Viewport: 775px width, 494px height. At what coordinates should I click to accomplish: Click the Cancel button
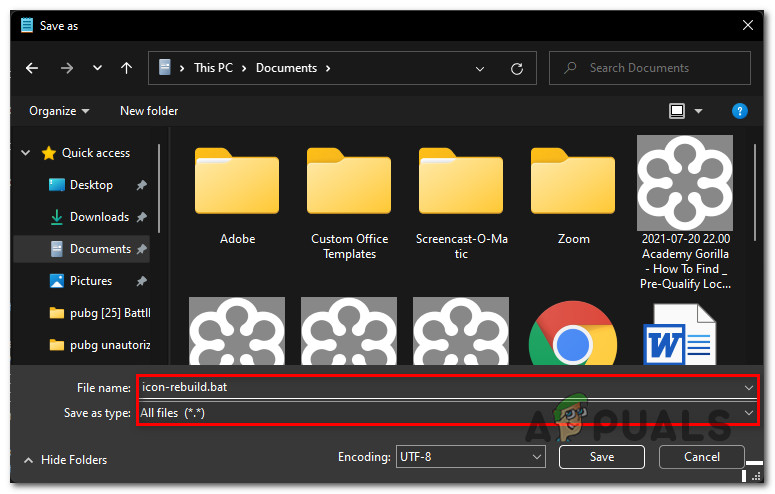pyautogui.click(x=701, y=457)
